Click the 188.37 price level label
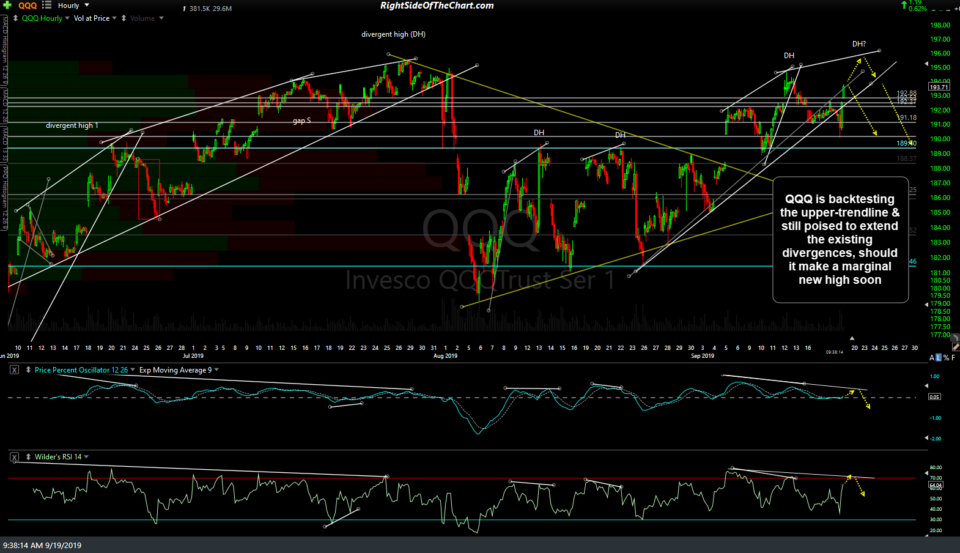Image resolution: width=960 pixels, height=553 pixels. pos(907,159)
